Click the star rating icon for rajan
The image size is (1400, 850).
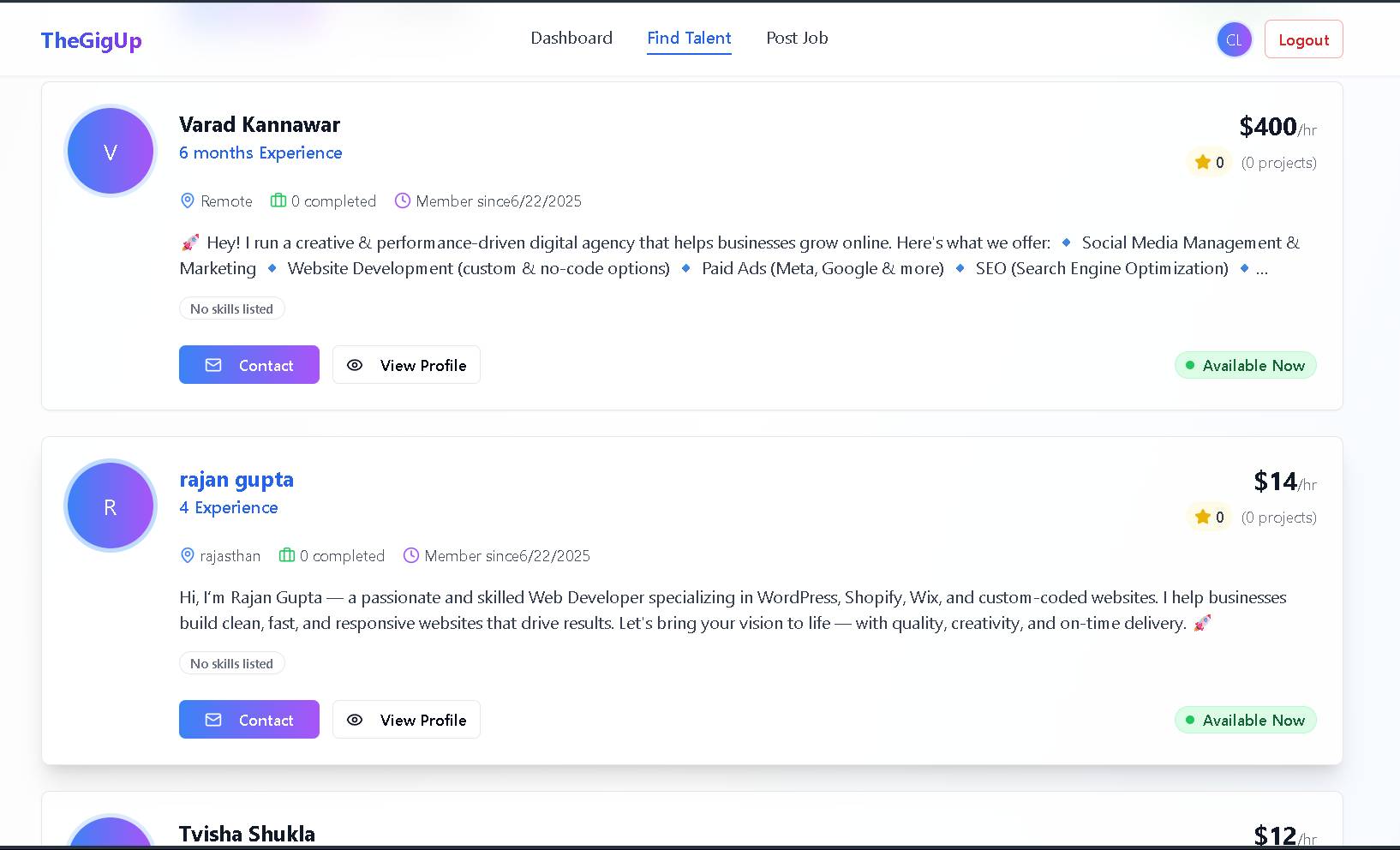point(1203,517)
